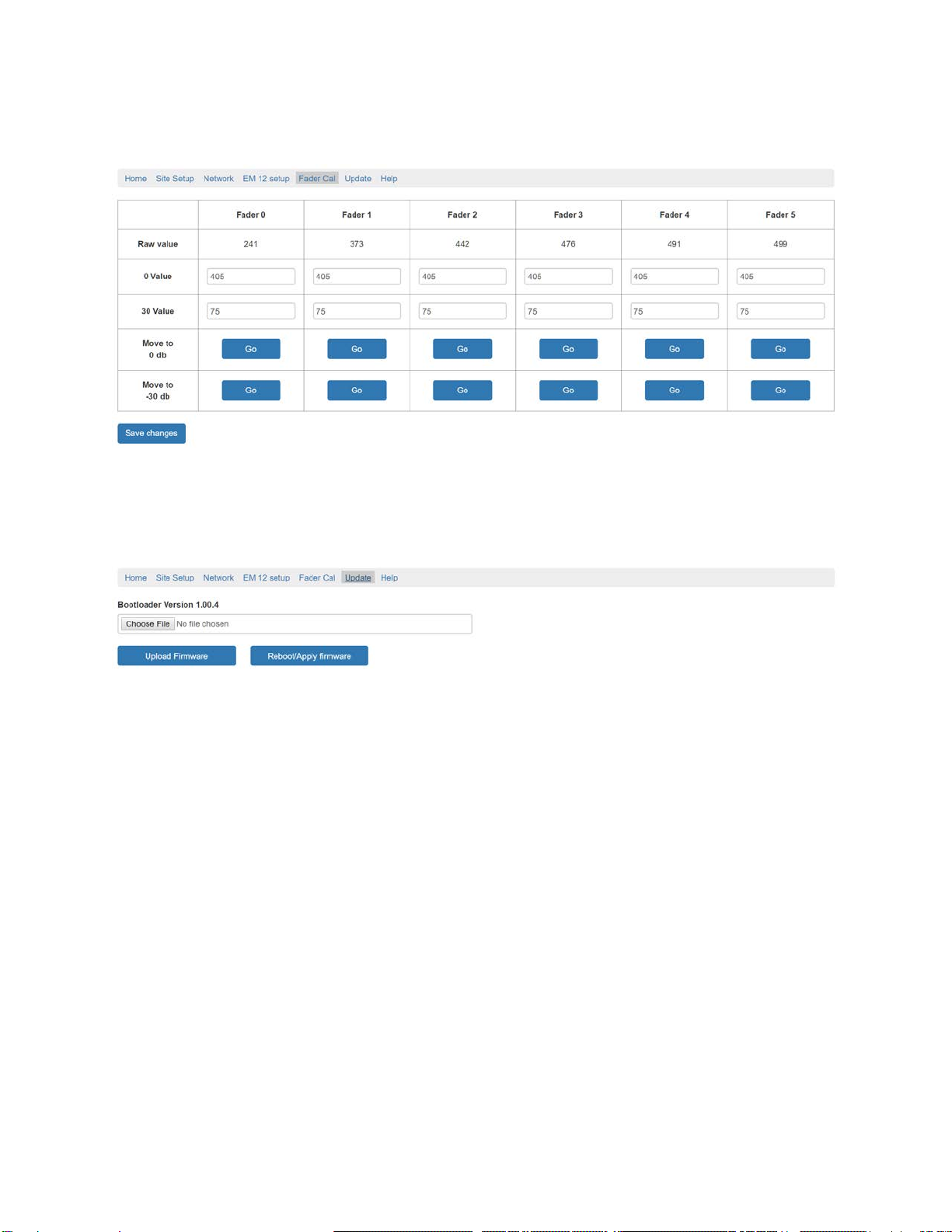Open the highlighted Update tab in lower navigation

tap(358, 578)
